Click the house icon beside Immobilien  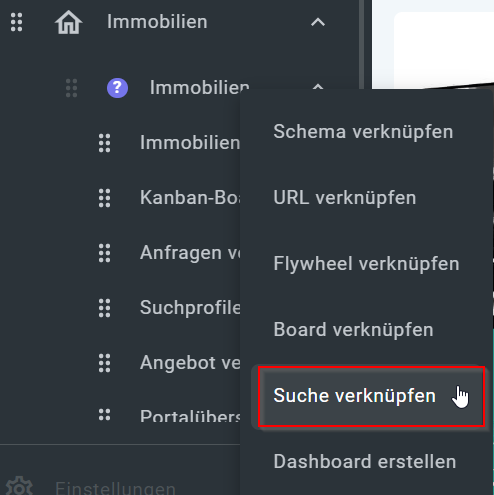(68, 22)
